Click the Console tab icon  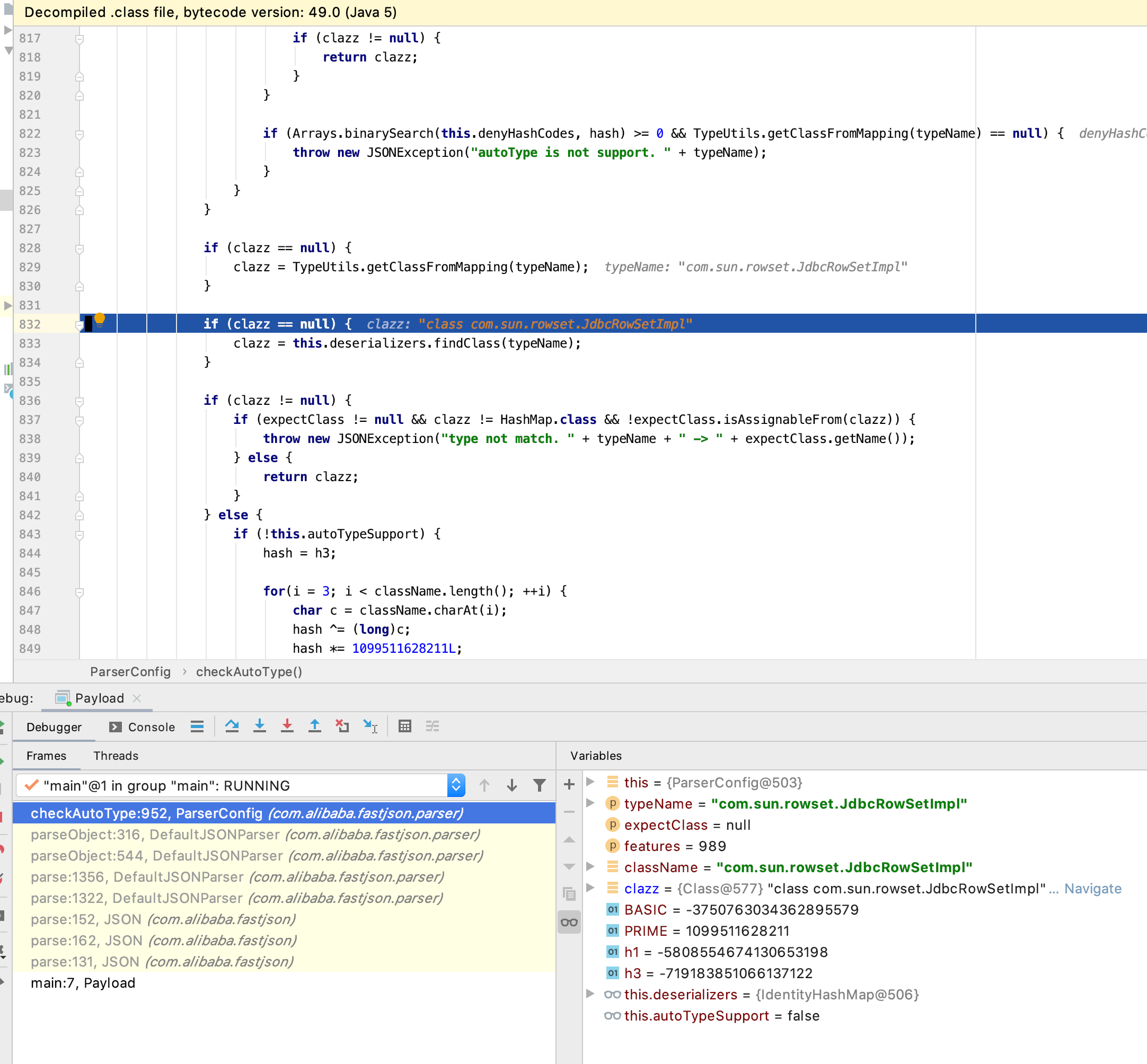tap(115, 727)
